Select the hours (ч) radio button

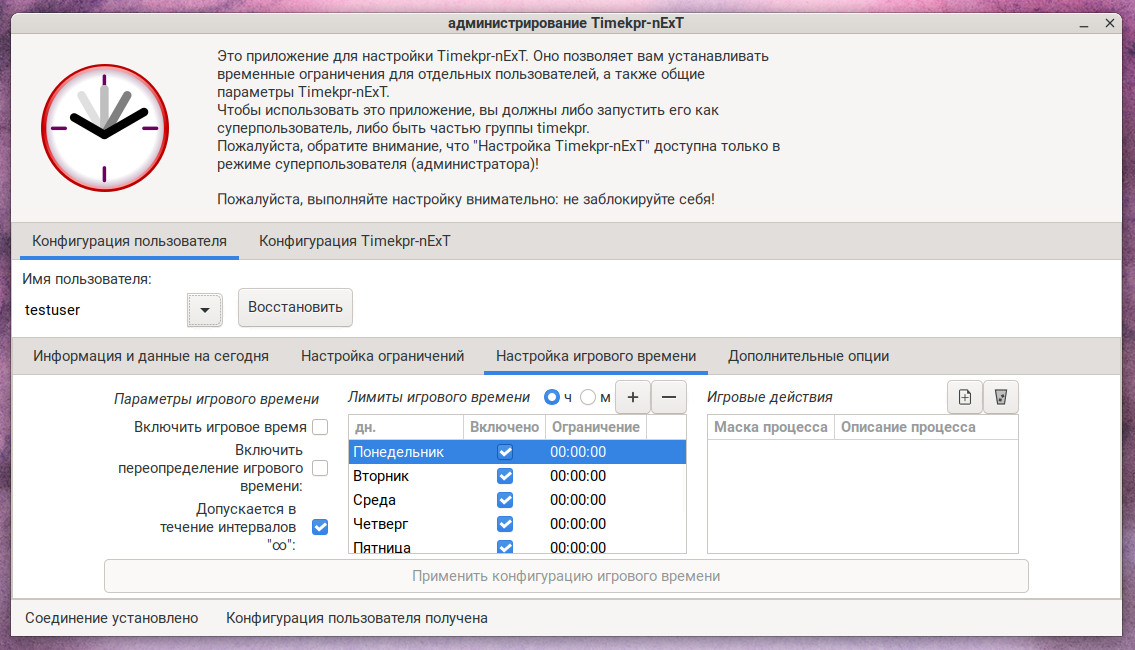551,397
